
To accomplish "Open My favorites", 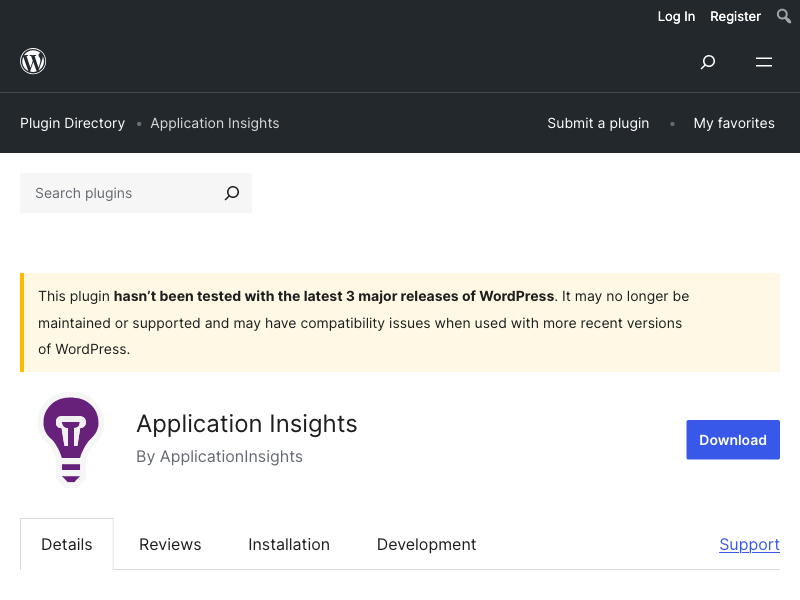I will [734, 123].
